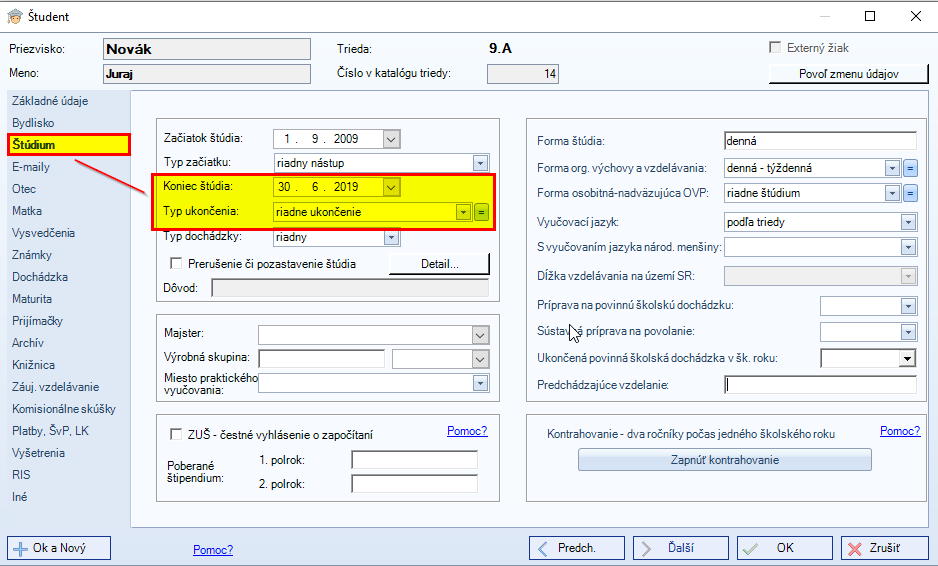Click the Ok a Nový button
938x566 pixels.
coord(59,548)
